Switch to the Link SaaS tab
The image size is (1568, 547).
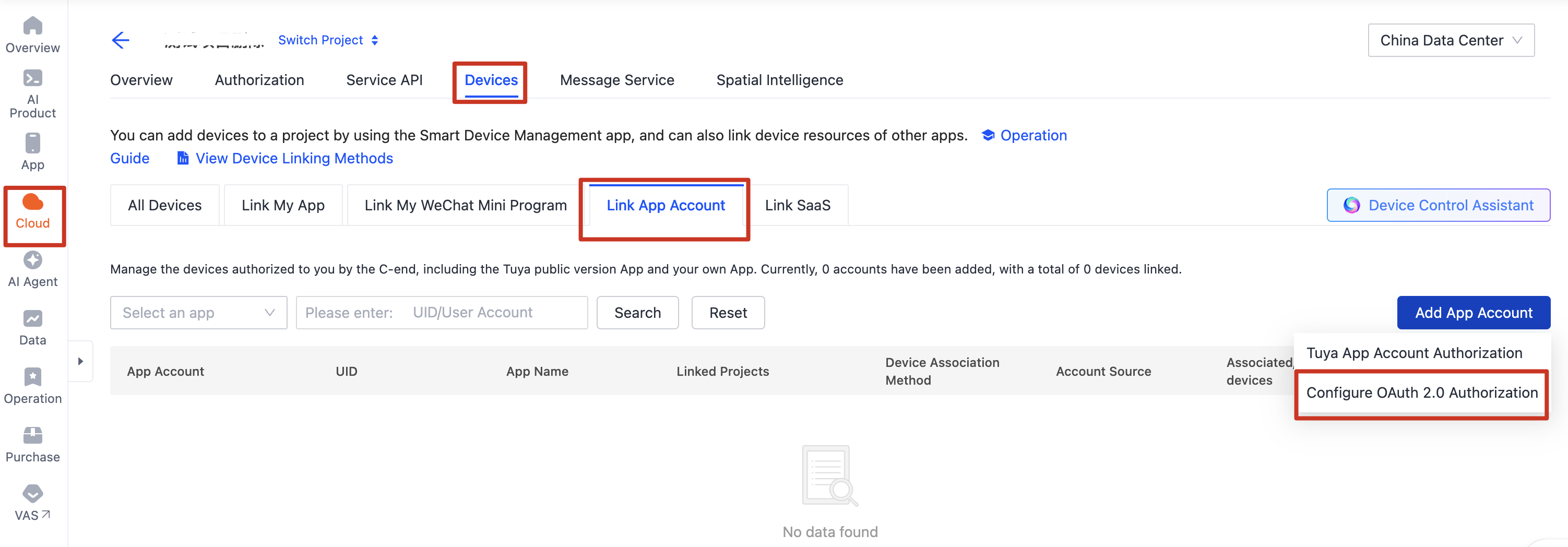[798, 205]
